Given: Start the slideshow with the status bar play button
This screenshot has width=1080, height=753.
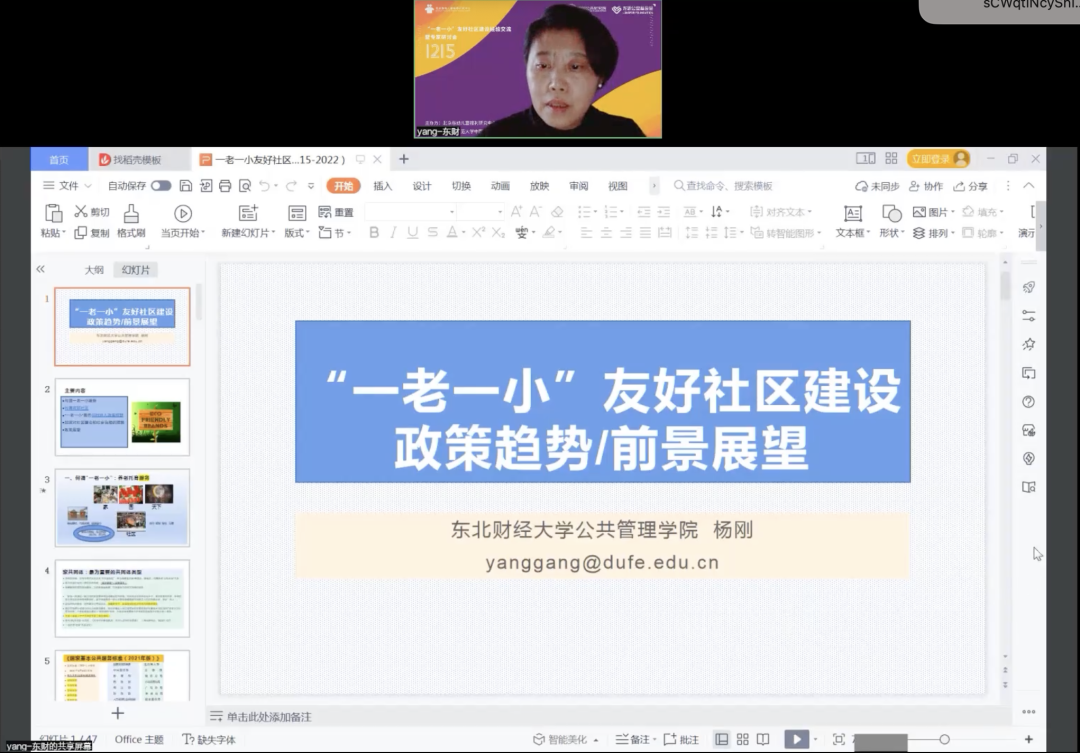Looking at the screenshot, I should point(797,739).
